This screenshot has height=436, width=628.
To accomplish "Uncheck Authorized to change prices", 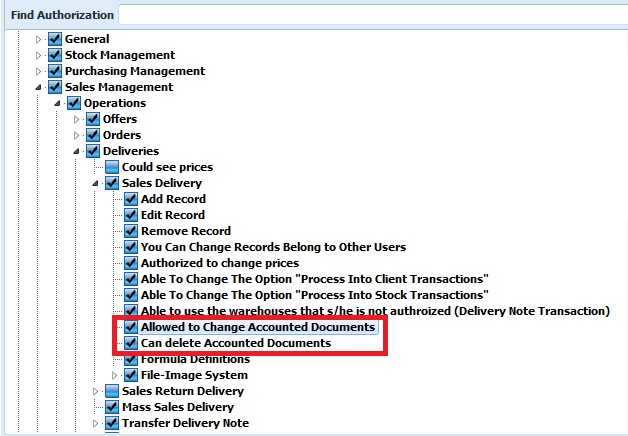I will pos(131,263).
